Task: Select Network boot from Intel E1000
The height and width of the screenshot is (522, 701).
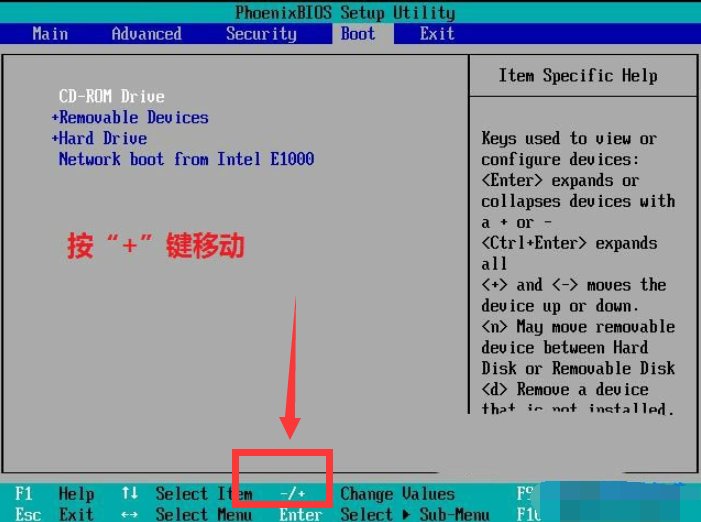Action: 186,159
